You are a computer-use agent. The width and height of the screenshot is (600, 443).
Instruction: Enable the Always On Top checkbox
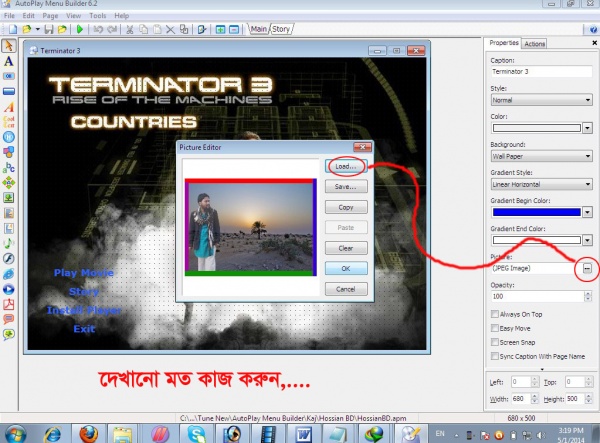pos(495,314)
